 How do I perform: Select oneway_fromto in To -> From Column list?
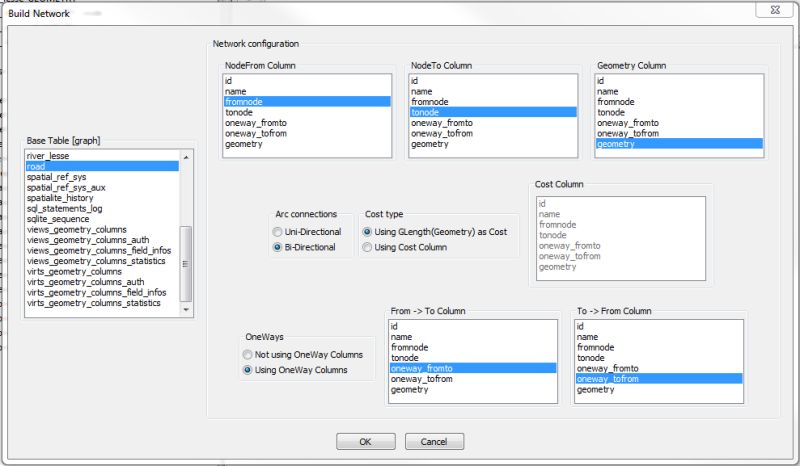coord(659,368)
